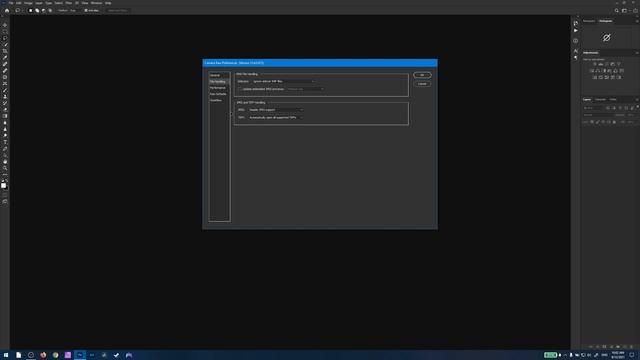Viewport: 640px width, 360px height.
Task: Open the collapsed History panel icon
Action: click(576, 23)
